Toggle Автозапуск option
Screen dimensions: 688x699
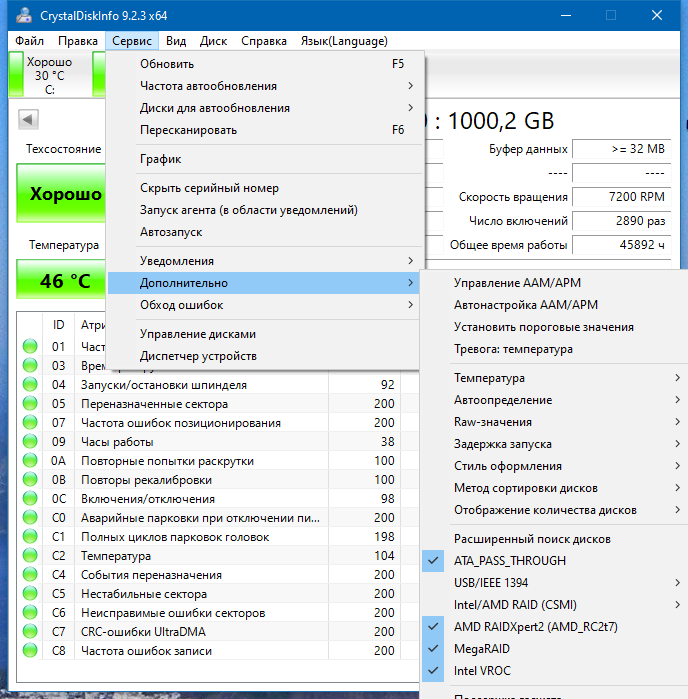click(263, 232)
